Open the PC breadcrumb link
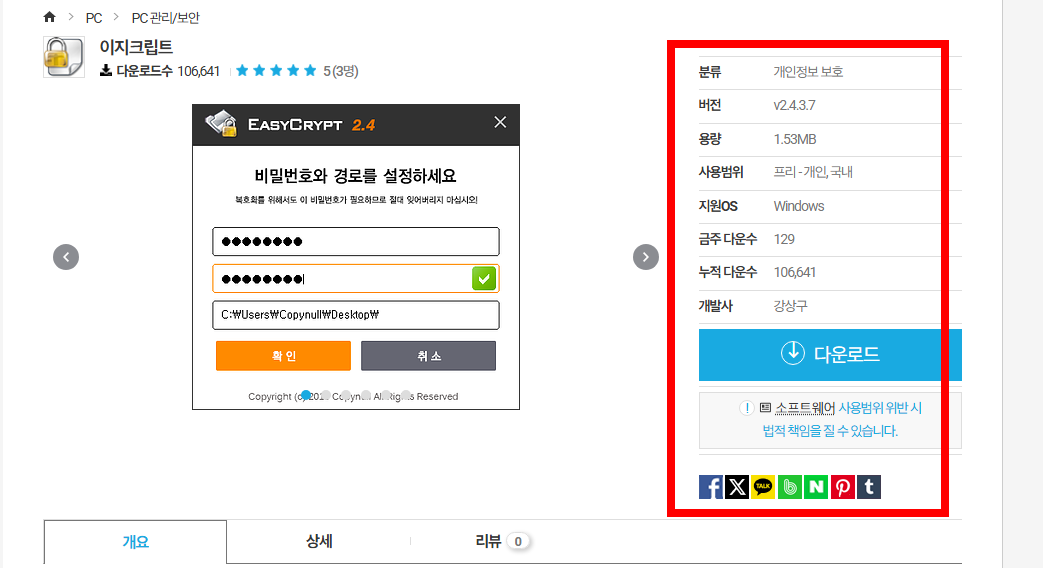This screenshot has width=1043, height=568. [94, 18]
